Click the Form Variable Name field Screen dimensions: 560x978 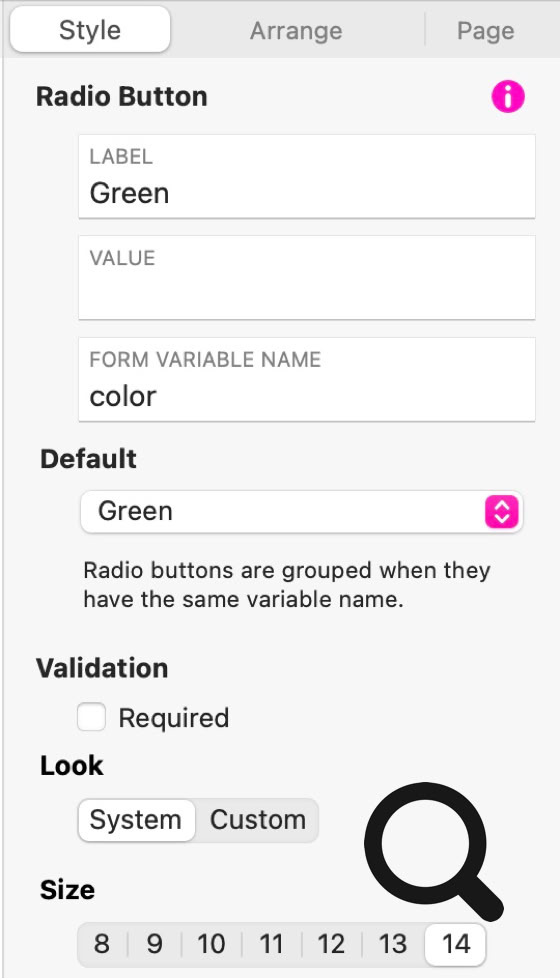coord(307,379)
